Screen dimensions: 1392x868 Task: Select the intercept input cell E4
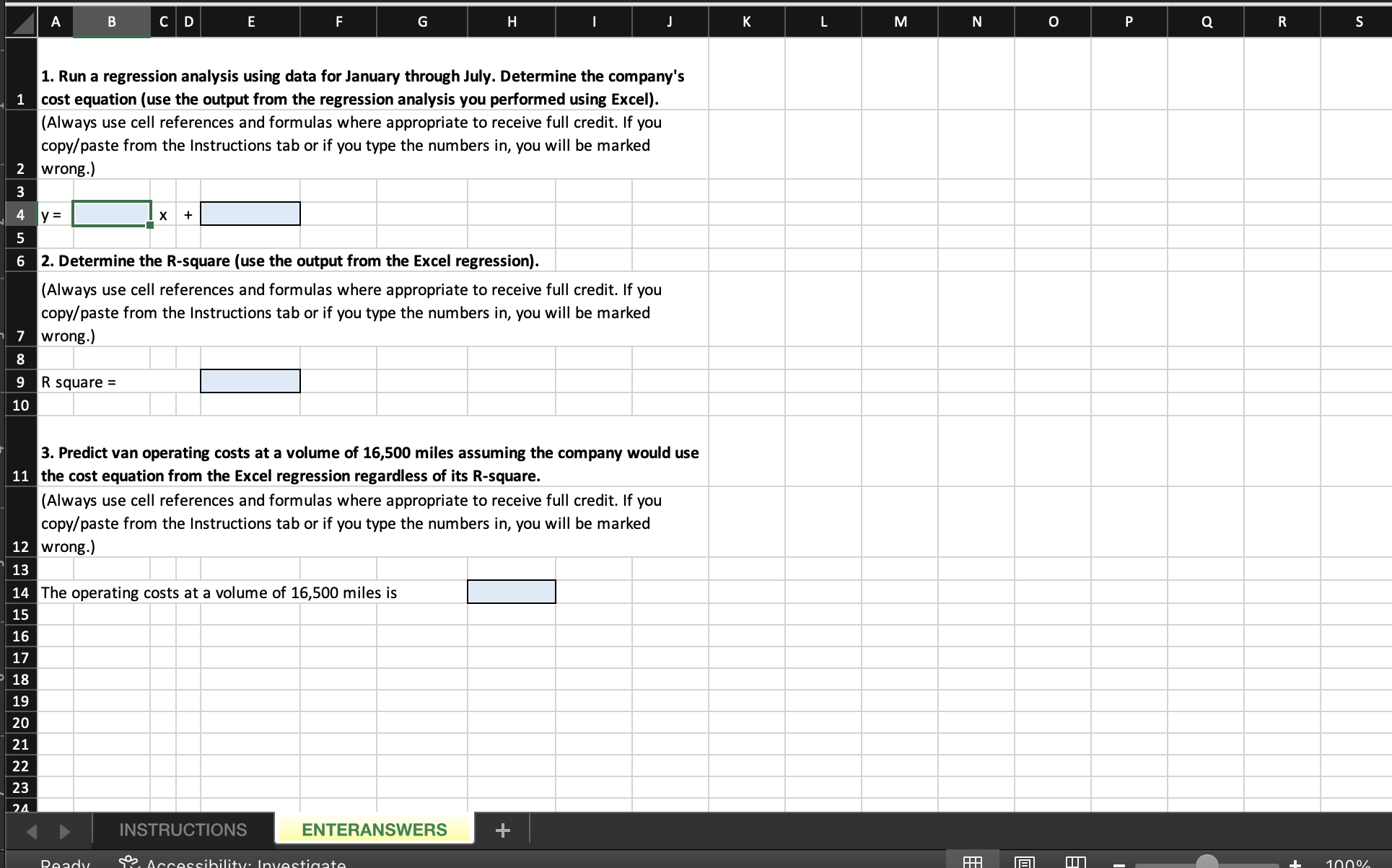coord(250,214)
